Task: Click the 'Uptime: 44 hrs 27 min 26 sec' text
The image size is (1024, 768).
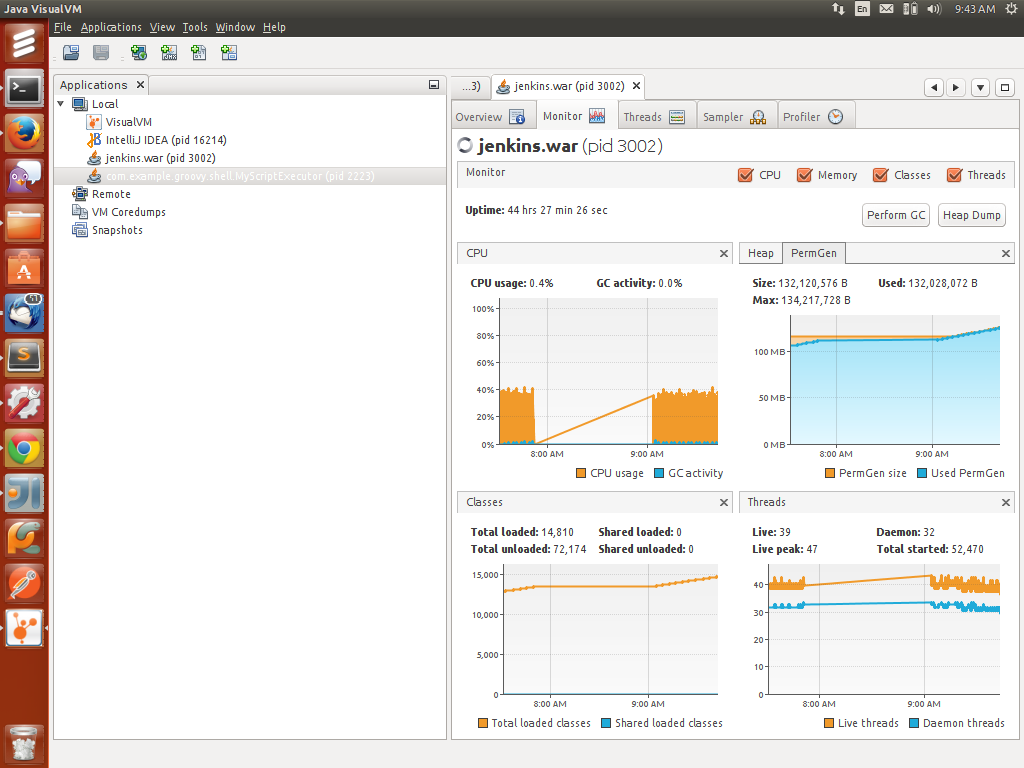Action: [x=536, y=210]
